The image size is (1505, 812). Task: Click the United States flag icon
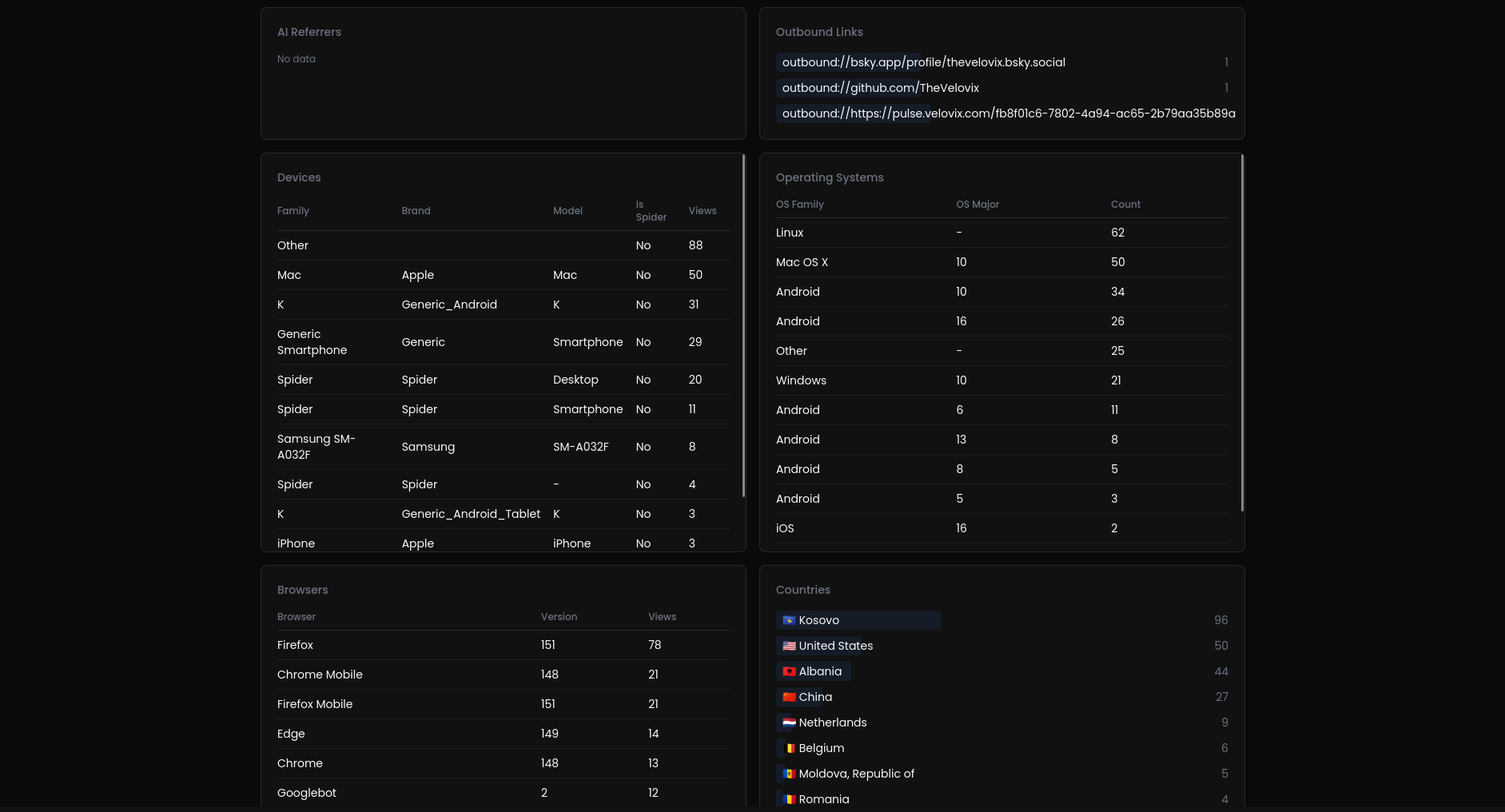click(x=789, y=646)
